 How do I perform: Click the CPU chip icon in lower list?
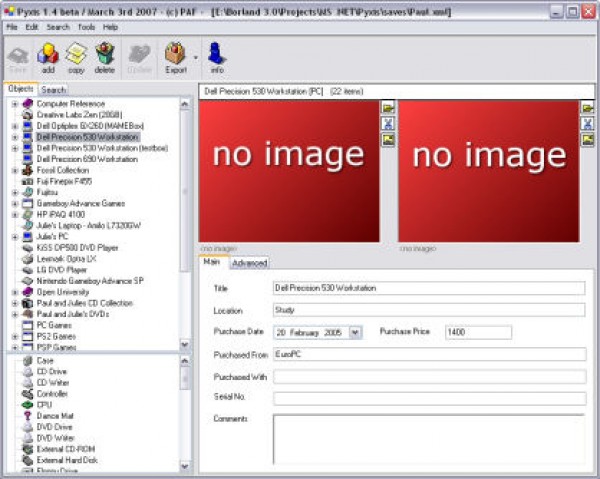click(28, 404)
